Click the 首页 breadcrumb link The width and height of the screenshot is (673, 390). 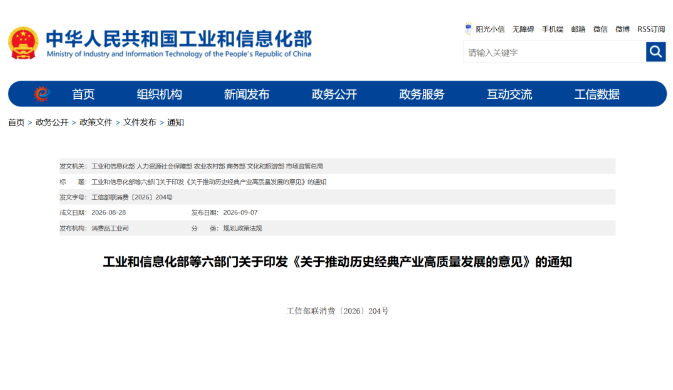(x=16, y=123)
